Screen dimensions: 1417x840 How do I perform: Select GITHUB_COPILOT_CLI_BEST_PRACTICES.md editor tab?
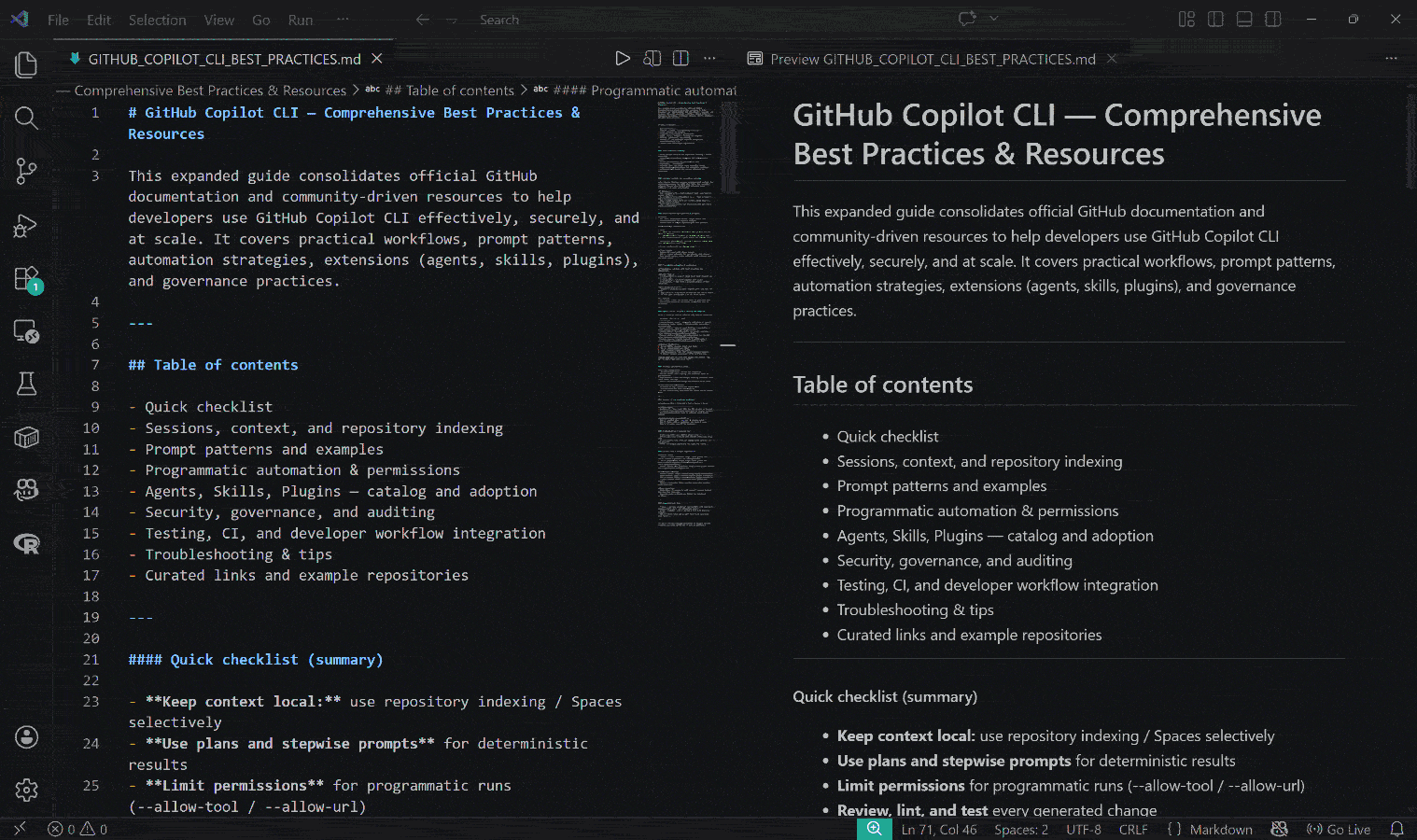[x=224, y=59]
